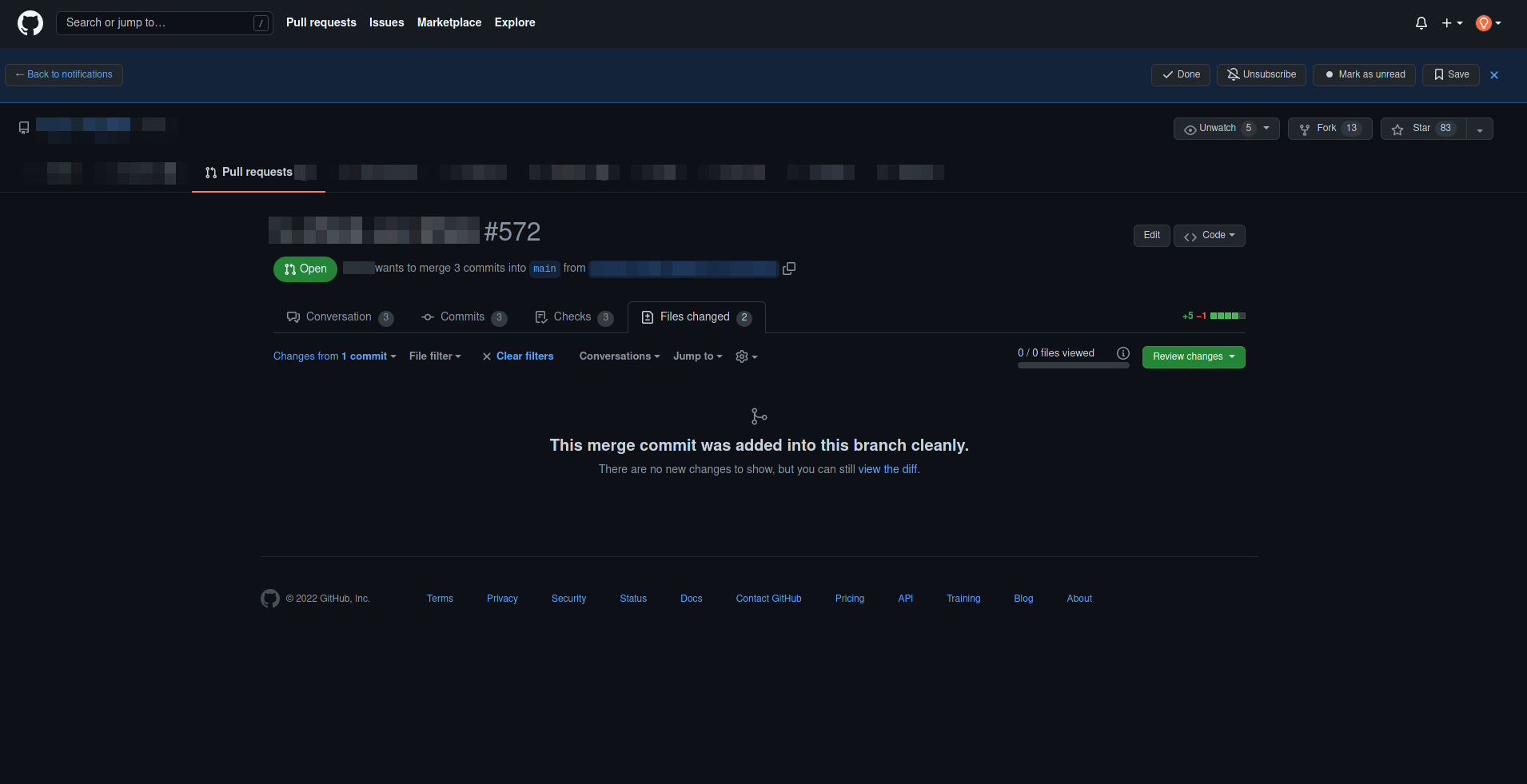Mark this notification as unread
Screen dimensions: 1527x784
(x=1364, y=74)
